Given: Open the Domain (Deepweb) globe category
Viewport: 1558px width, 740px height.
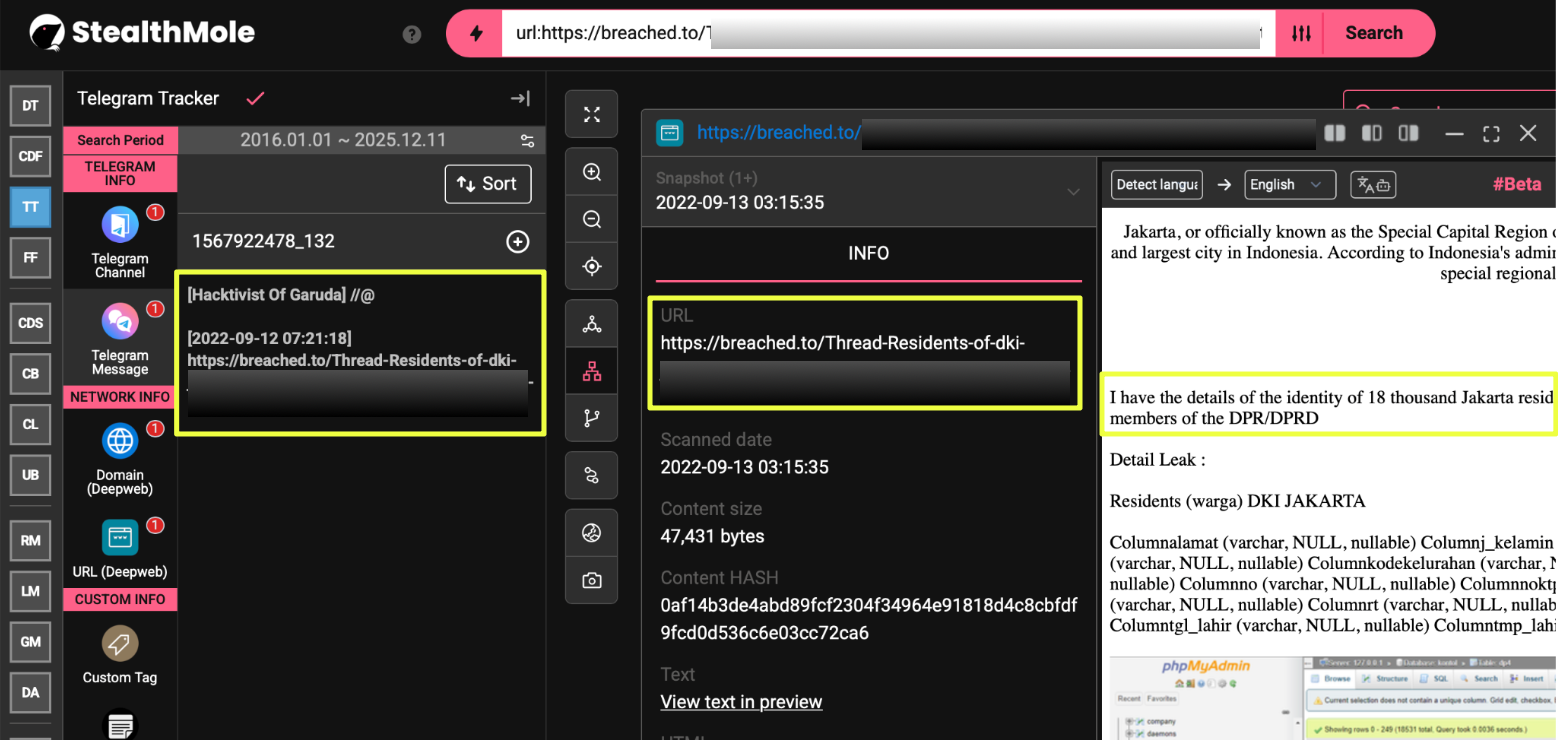Looking at the screenshot, I should (120, 456).
